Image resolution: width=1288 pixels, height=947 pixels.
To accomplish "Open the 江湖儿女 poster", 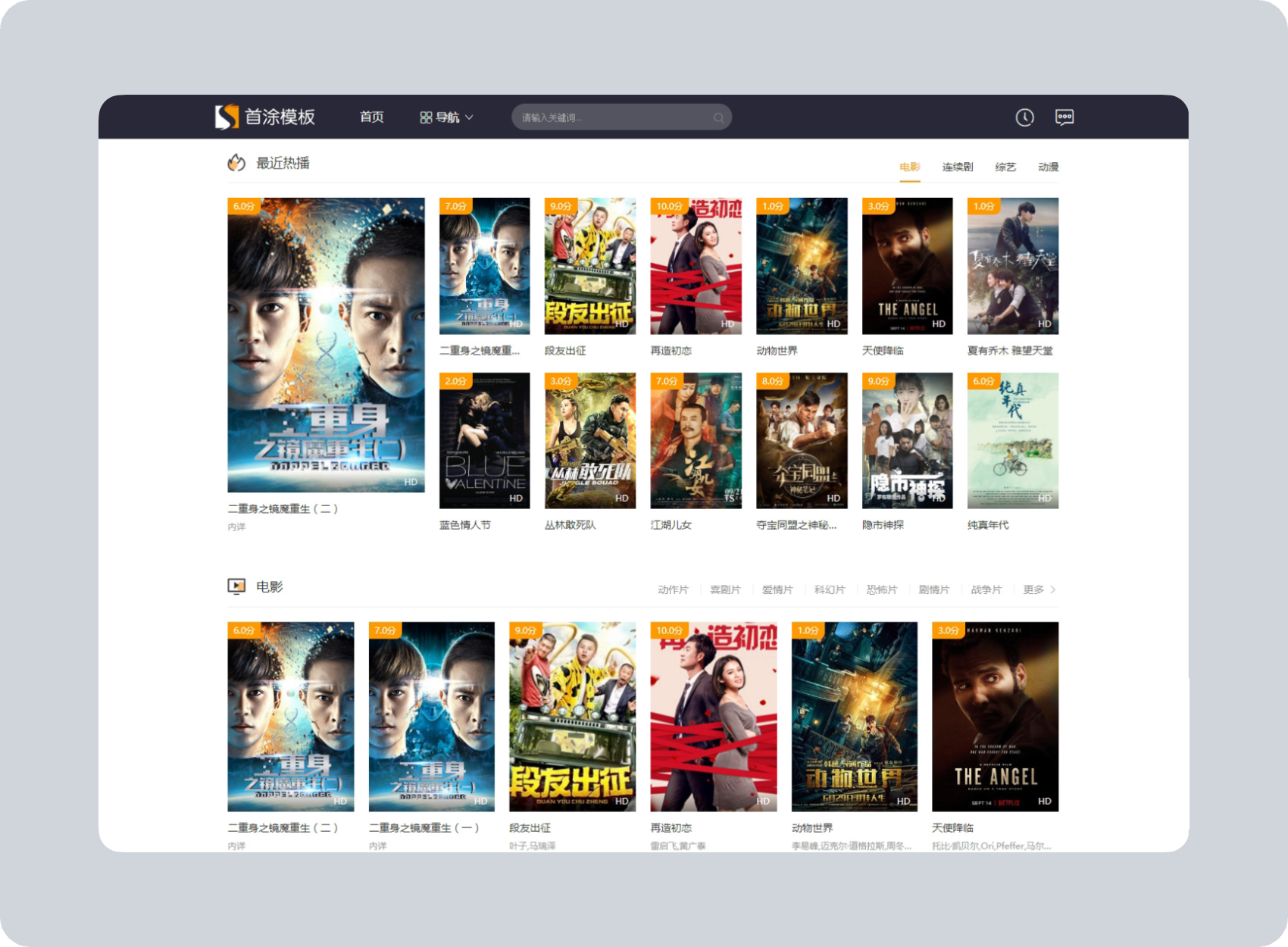I will (696, 440).
